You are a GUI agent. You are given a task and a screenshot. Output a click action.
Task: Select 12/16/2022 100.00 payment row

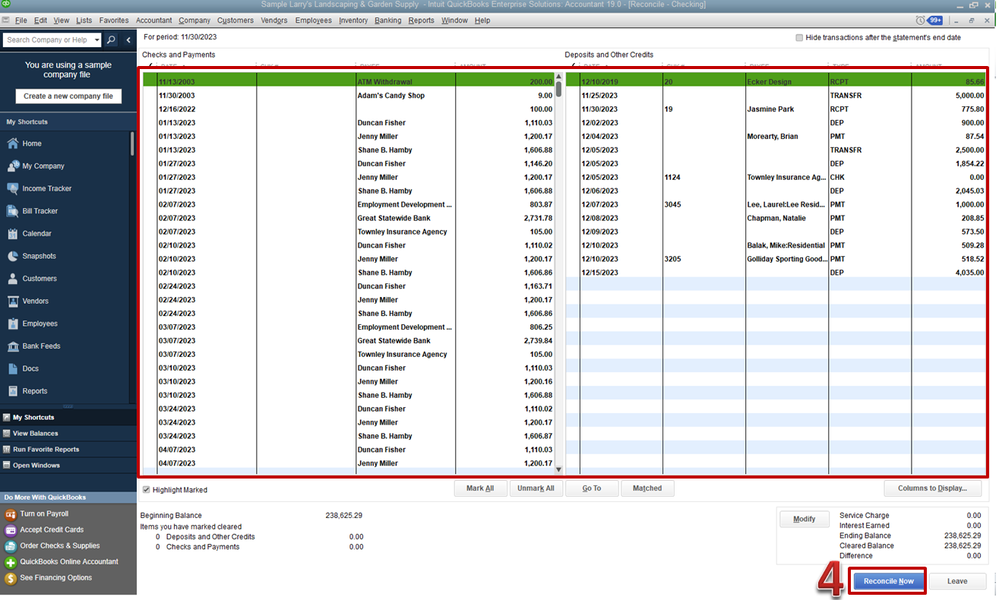349,109
